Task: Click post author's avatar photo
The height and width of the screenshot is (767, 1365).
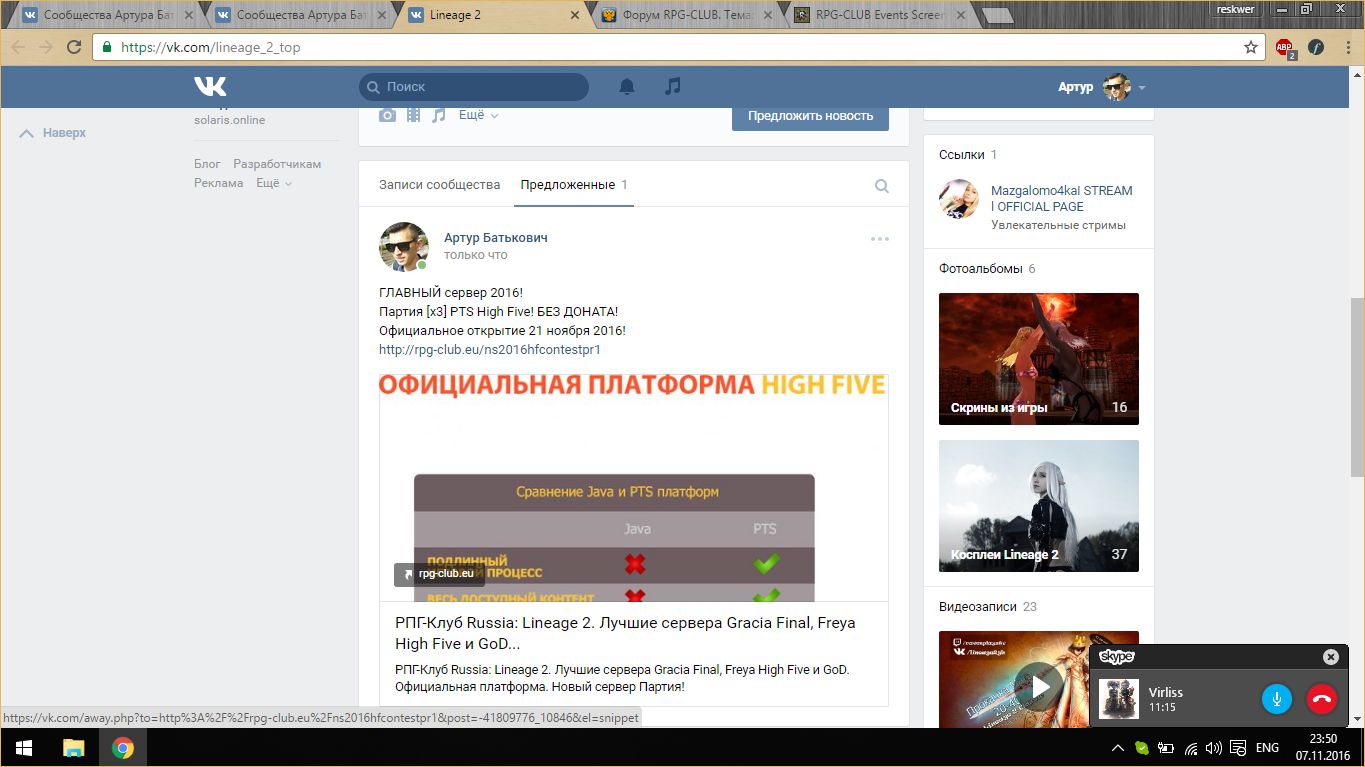Action: 404,247
